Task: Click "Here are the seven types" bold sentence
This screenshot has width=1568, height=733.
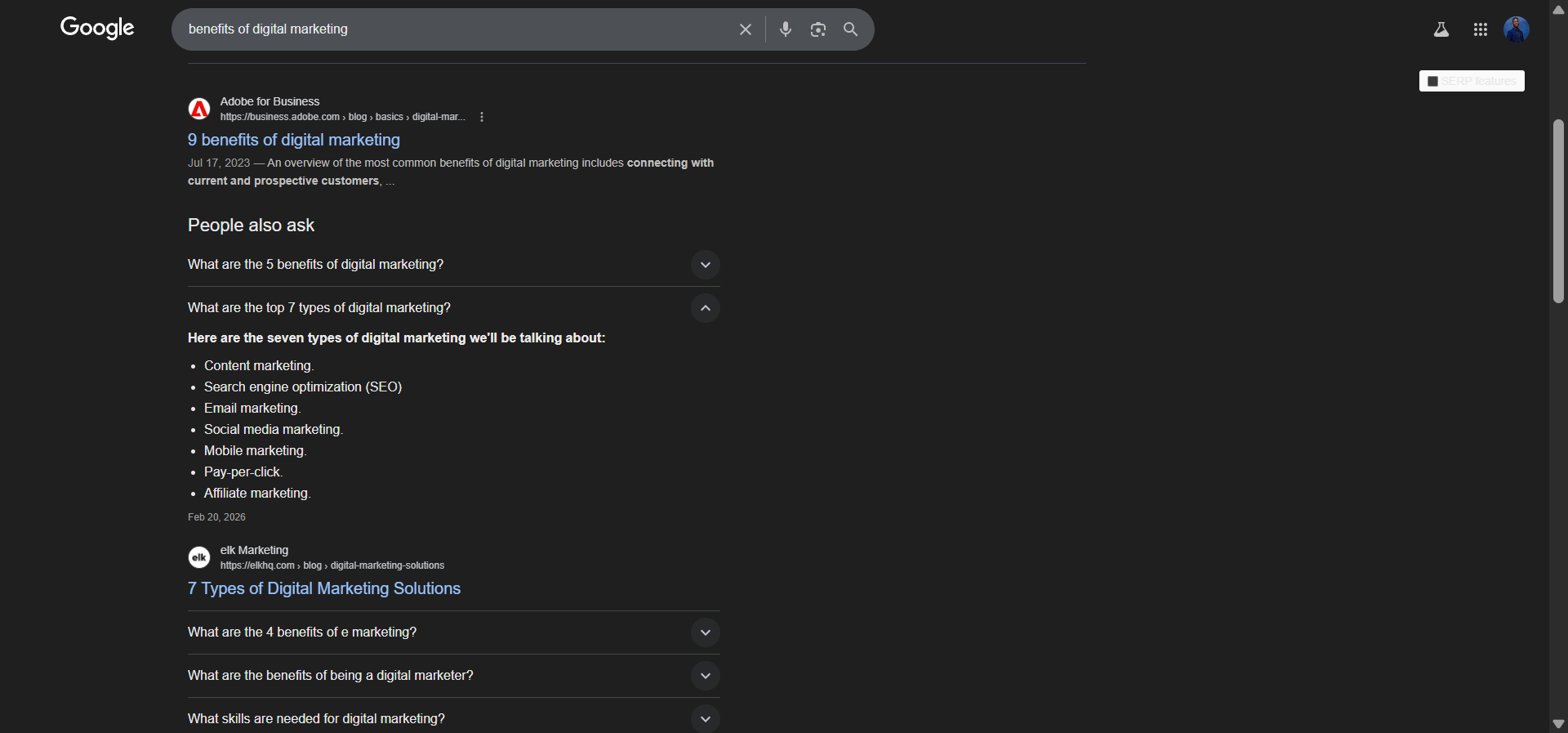Action: 396,338
